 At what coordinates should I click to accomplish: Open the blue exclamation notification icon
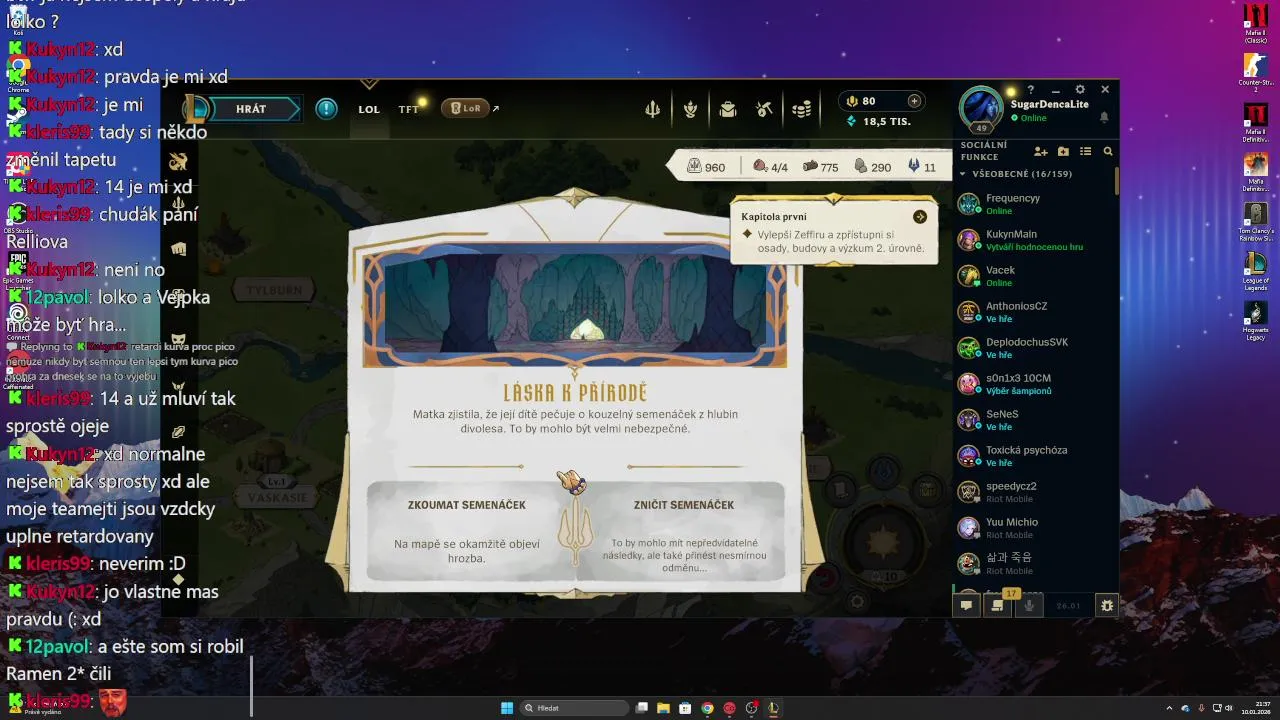click(x=326, y=109)
